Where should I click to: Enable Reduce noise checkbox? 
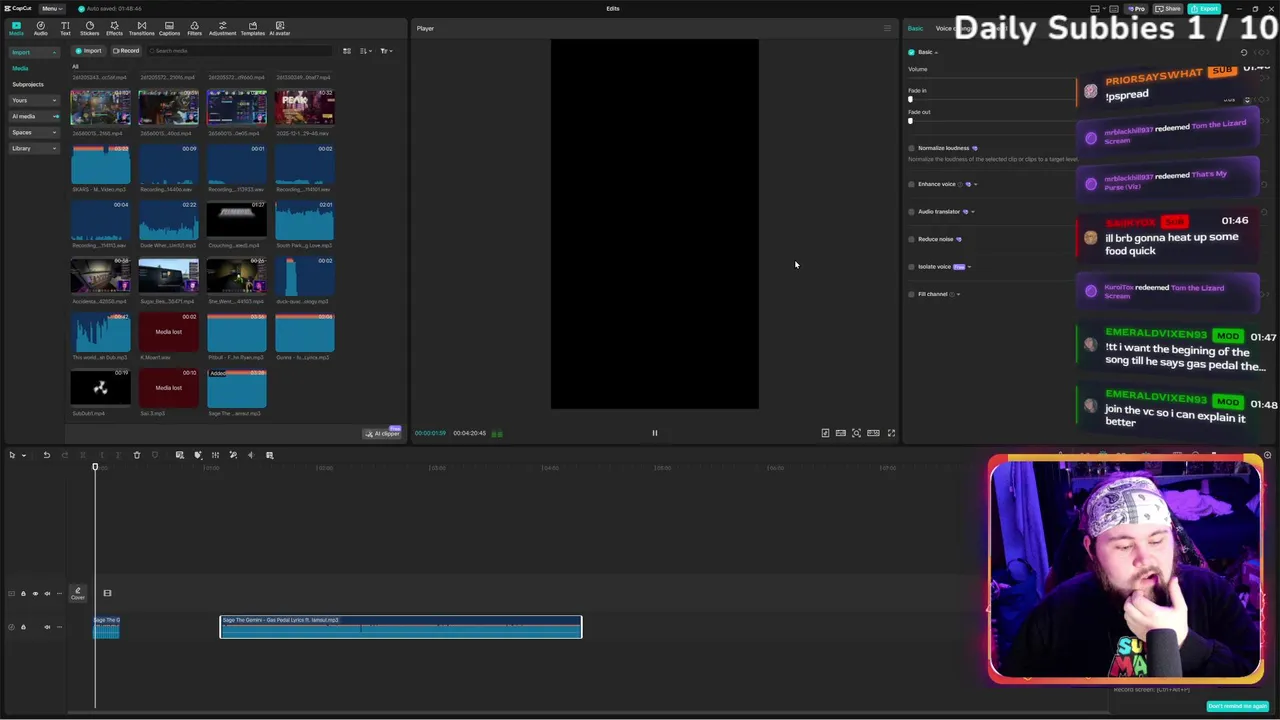(x=911, y=239)
